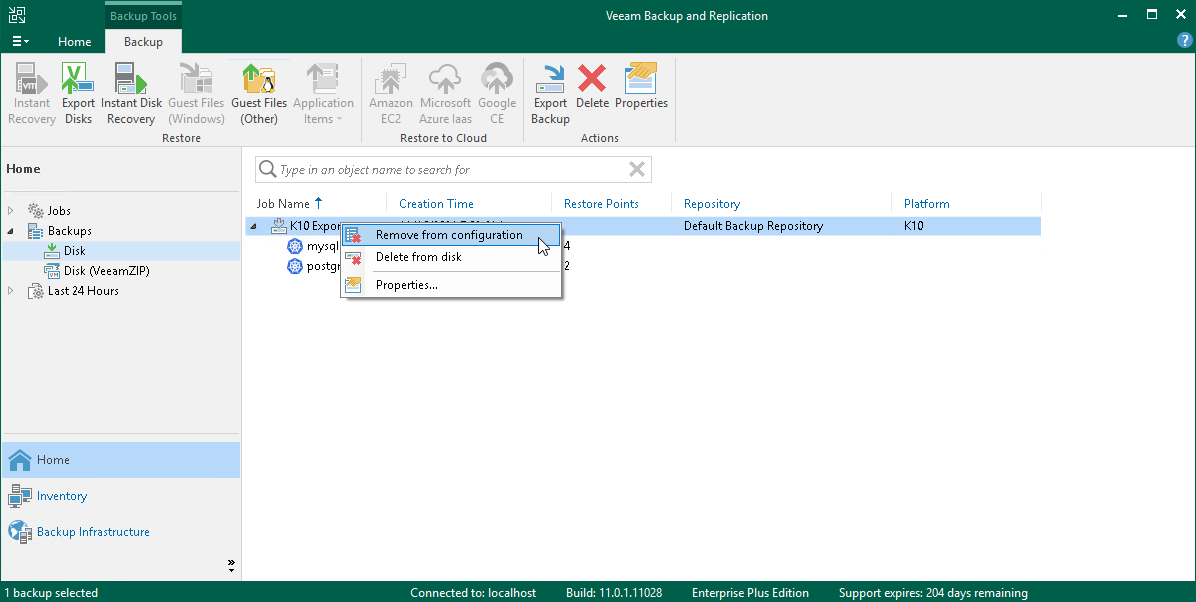Viewport: 1196px width, 602px height.
Task: Click the Backup Tools contextual tab
Action: [x=143, y=16]
